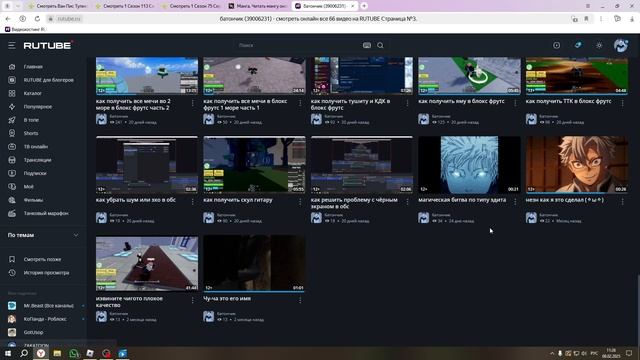Viewport: 640px width, 360px height.
Task: Open options for как получить ТТК в блокс фрутс
Action: tap(622, 103)
